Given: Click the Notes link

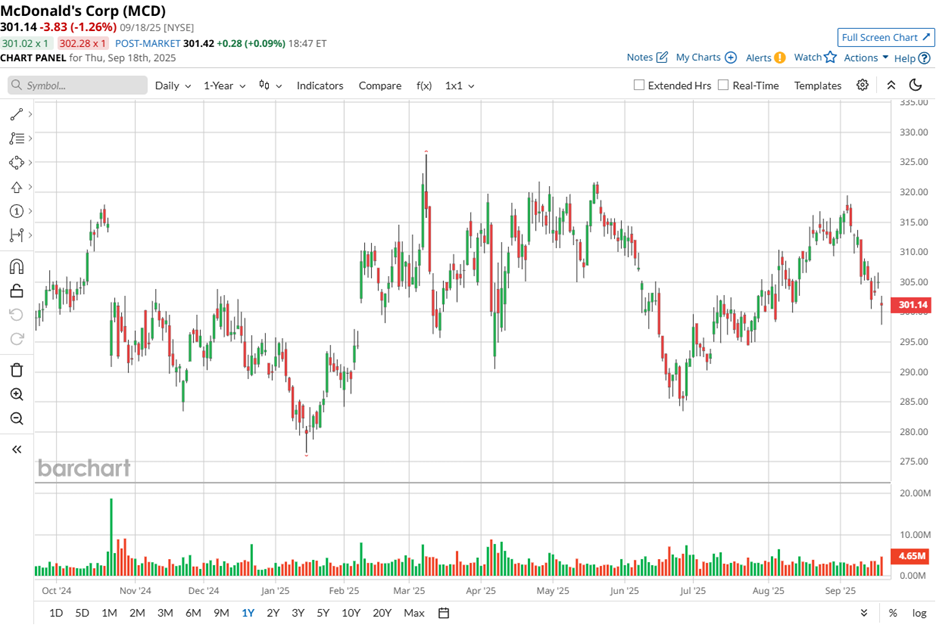Looking at the screenshot, I should pyautogui.click(x=639, y=57).
